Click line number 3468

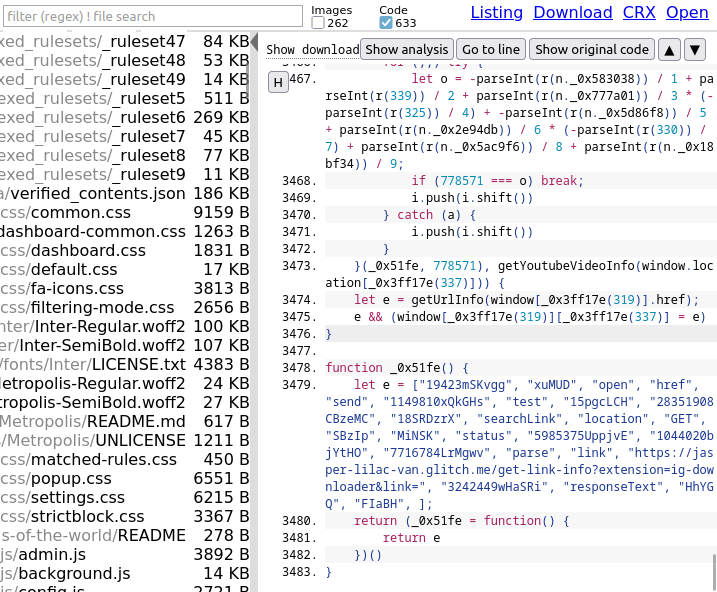pyautogui.click(x=300, y=181)
